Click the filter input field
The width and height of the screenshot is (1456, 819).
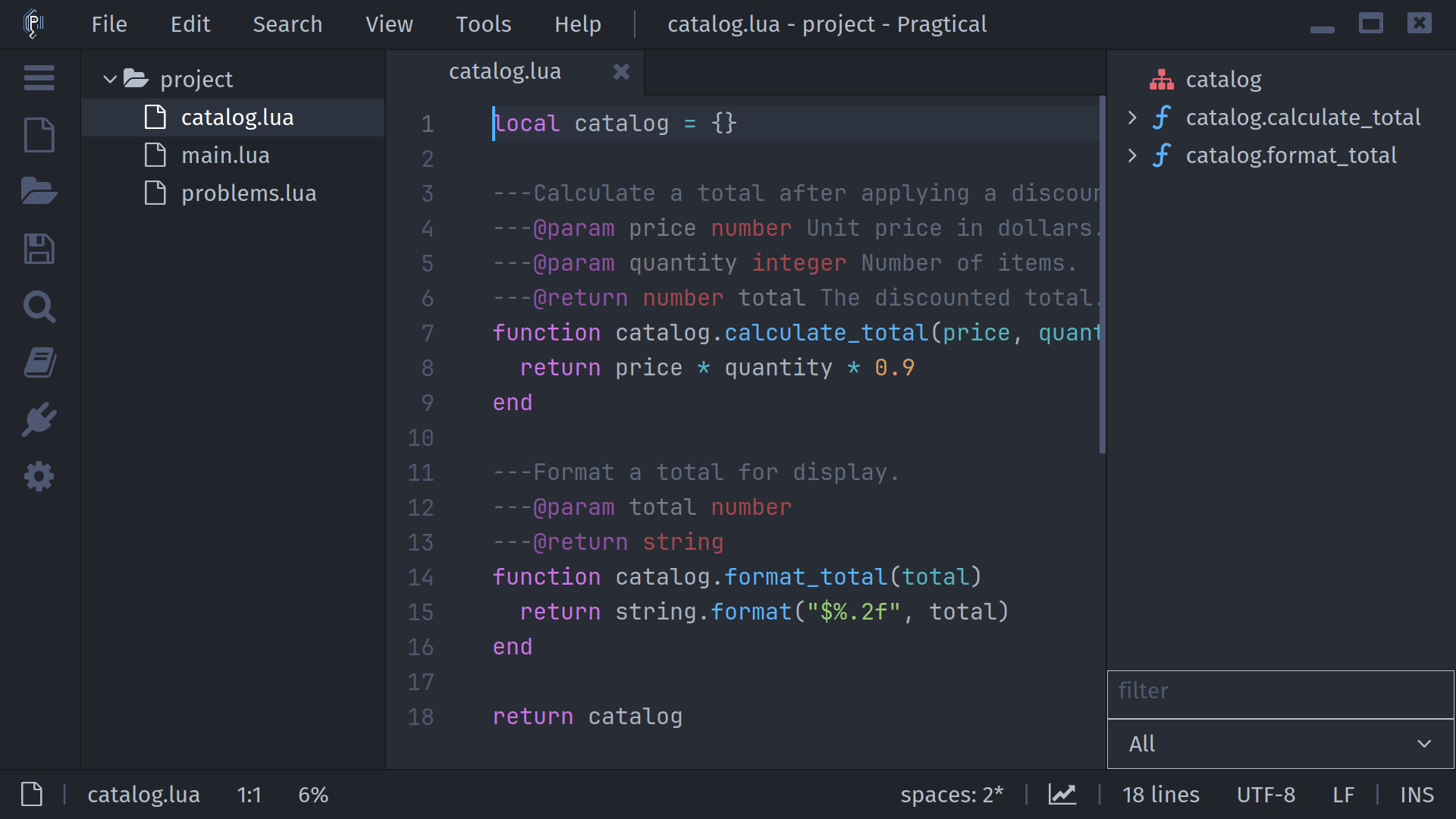pos(1280,694)
